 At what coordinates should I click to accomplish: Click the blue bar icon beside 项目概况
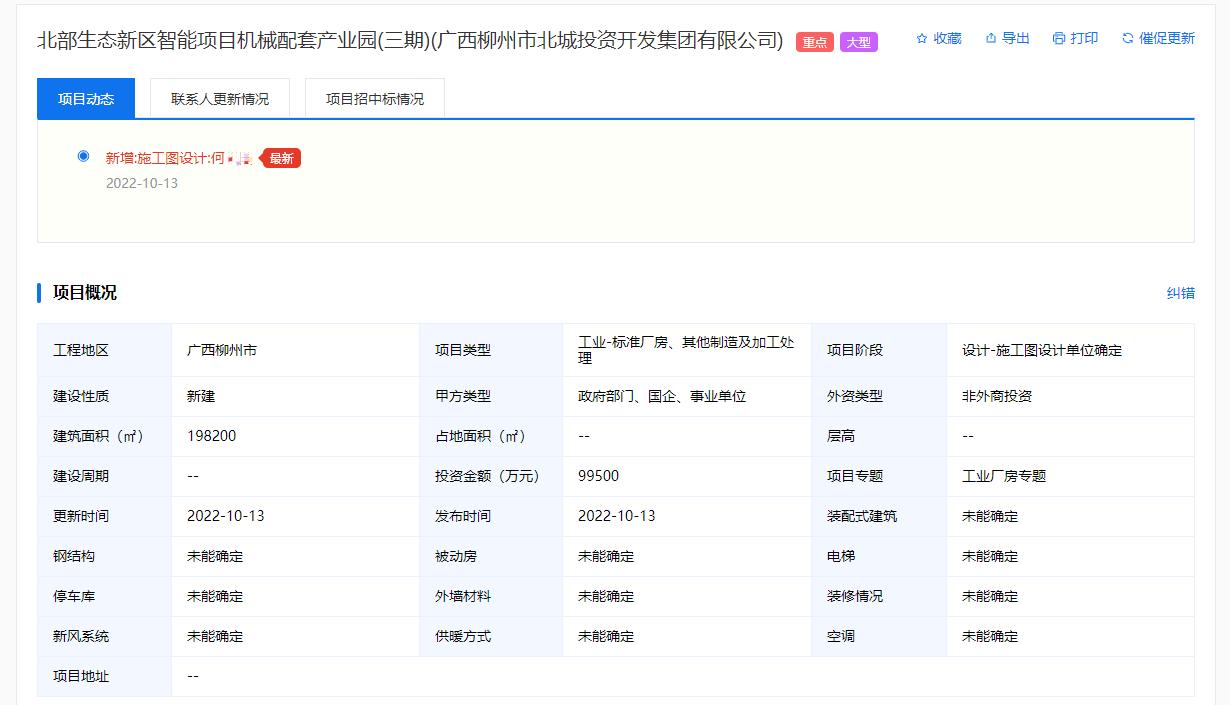(x=41, y=292)
